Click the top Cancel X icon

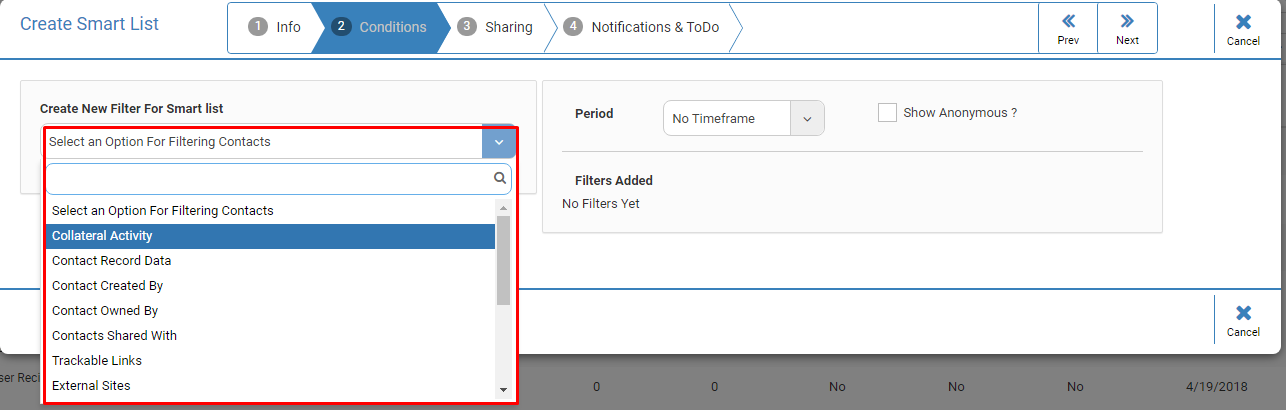coord(1243,22)
